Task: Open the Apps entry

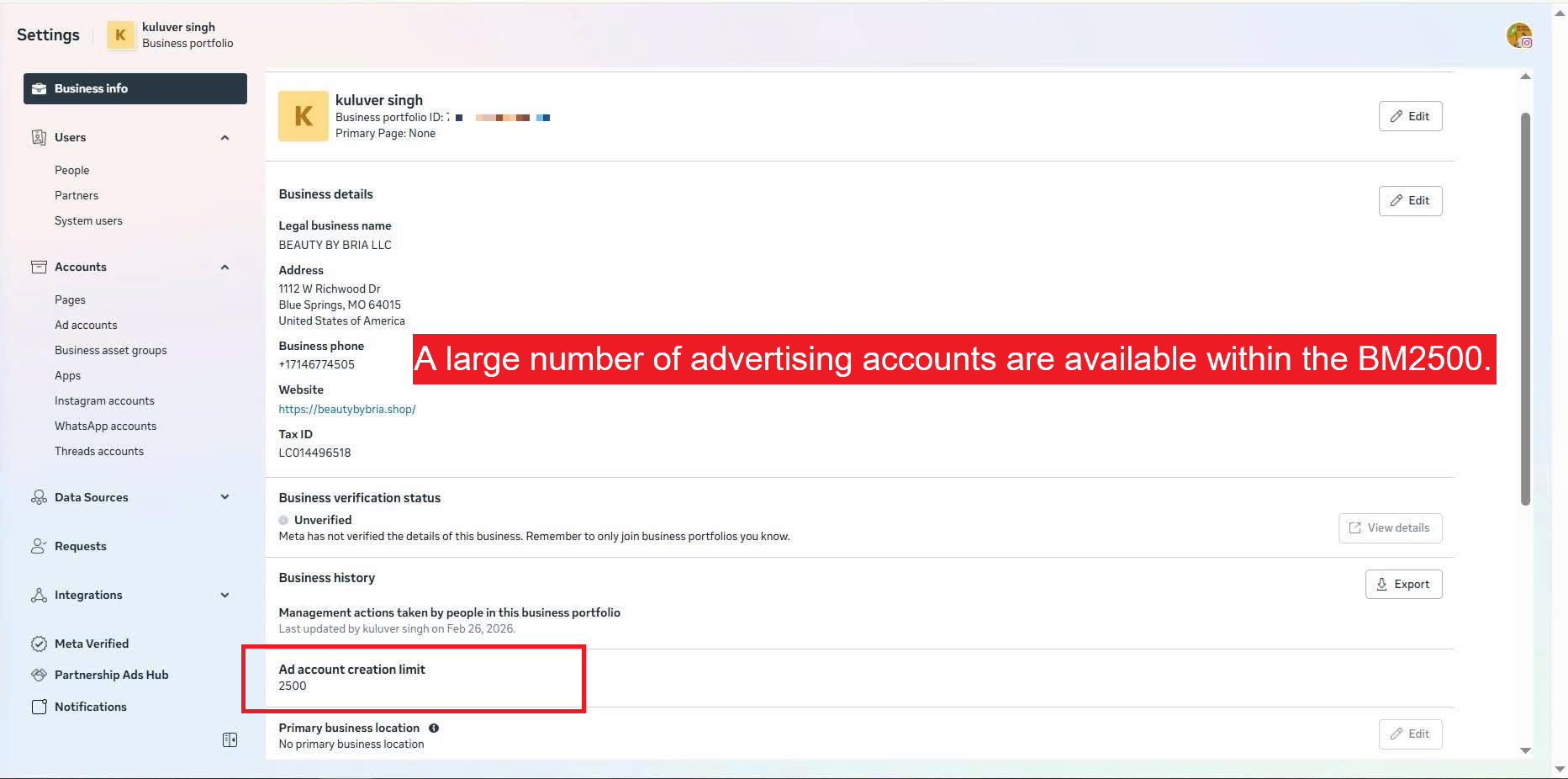Action: click(x=68, y=375)
